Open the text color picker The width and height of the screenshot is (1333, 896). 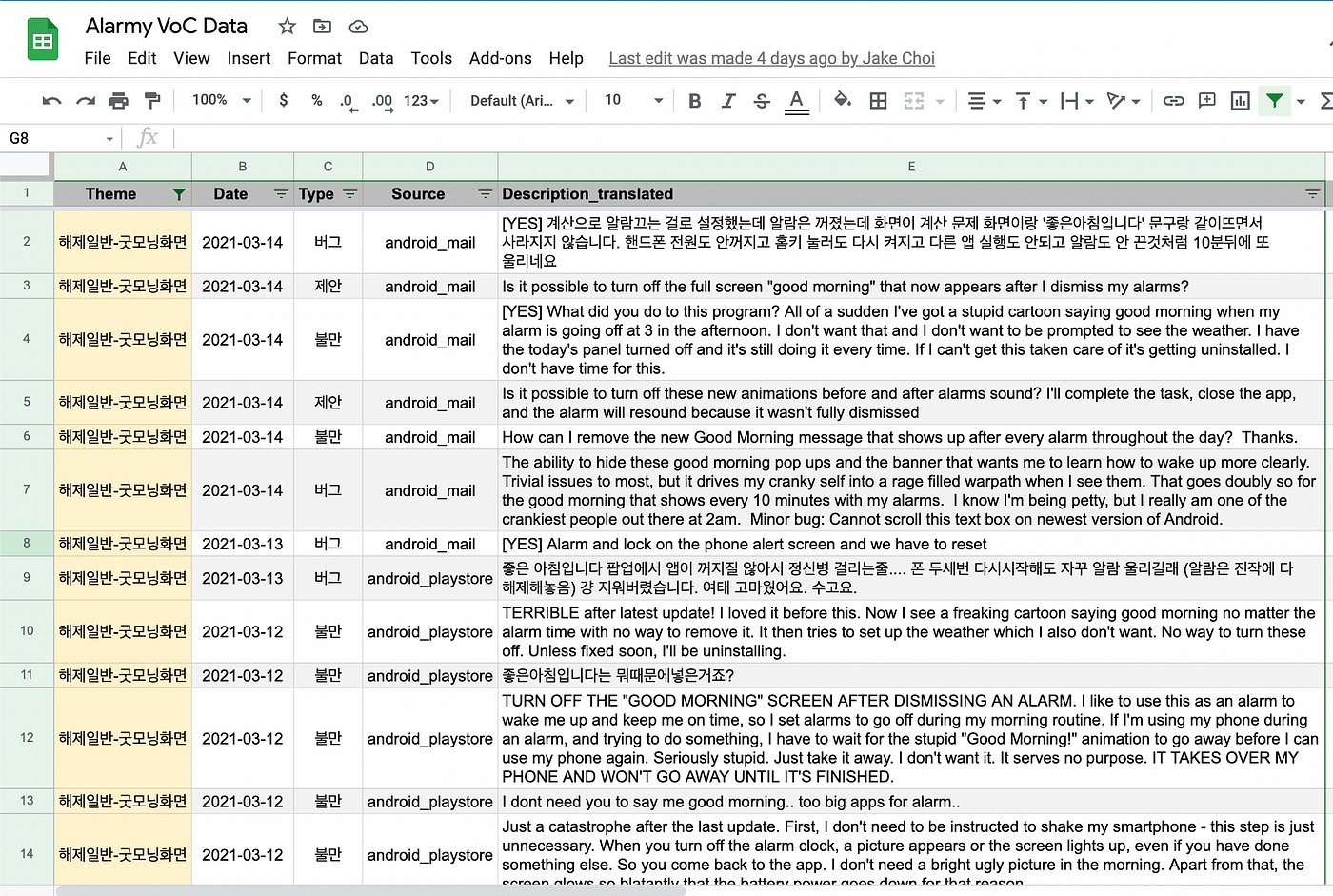coord(797,101)
